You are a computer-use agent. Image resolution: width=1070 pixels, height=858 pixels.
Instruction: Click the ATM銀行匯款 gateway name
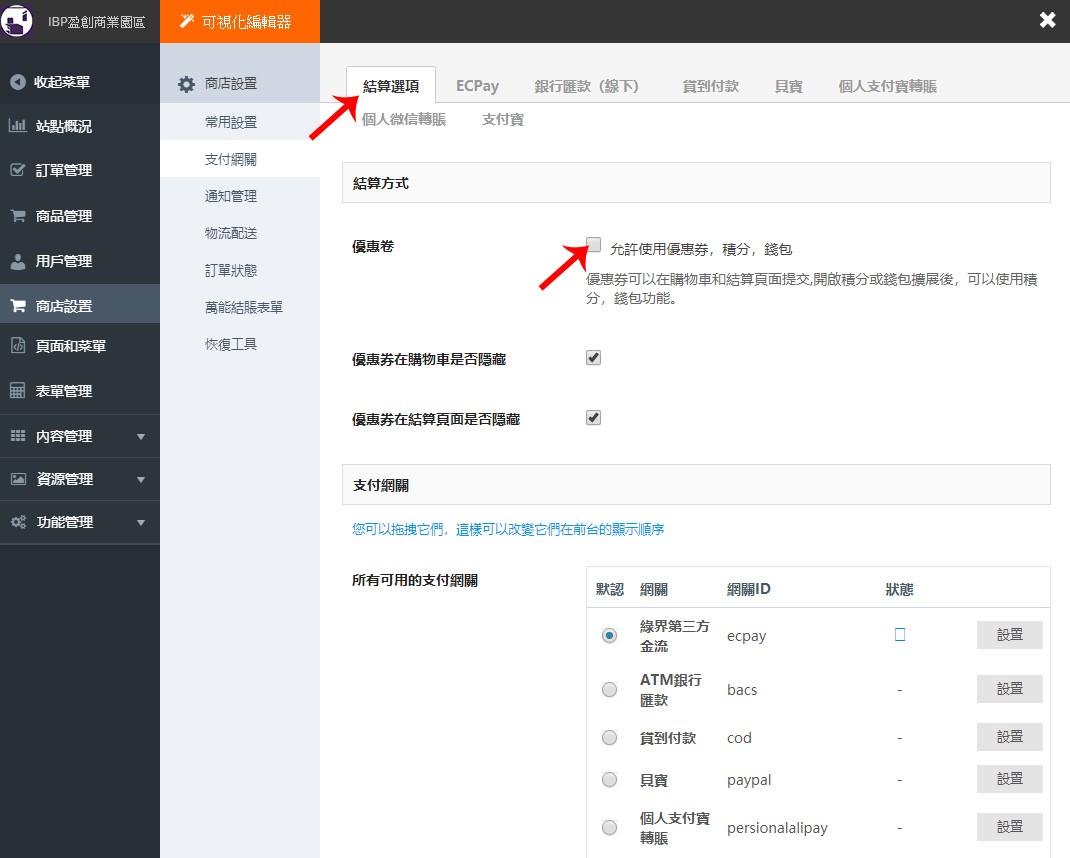670,689
